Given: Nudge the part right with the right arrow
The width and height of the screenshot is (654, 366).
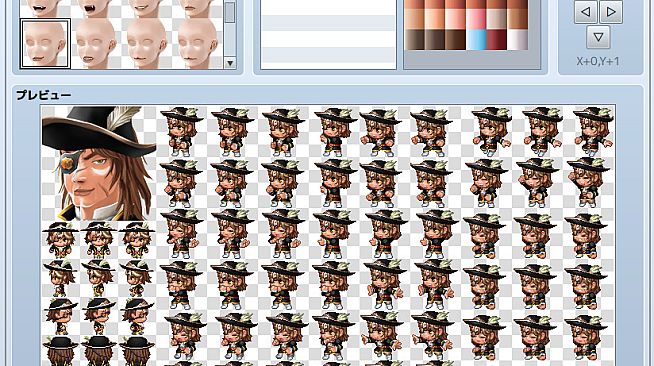Looking at the screenshot, I should coord(611,12).
